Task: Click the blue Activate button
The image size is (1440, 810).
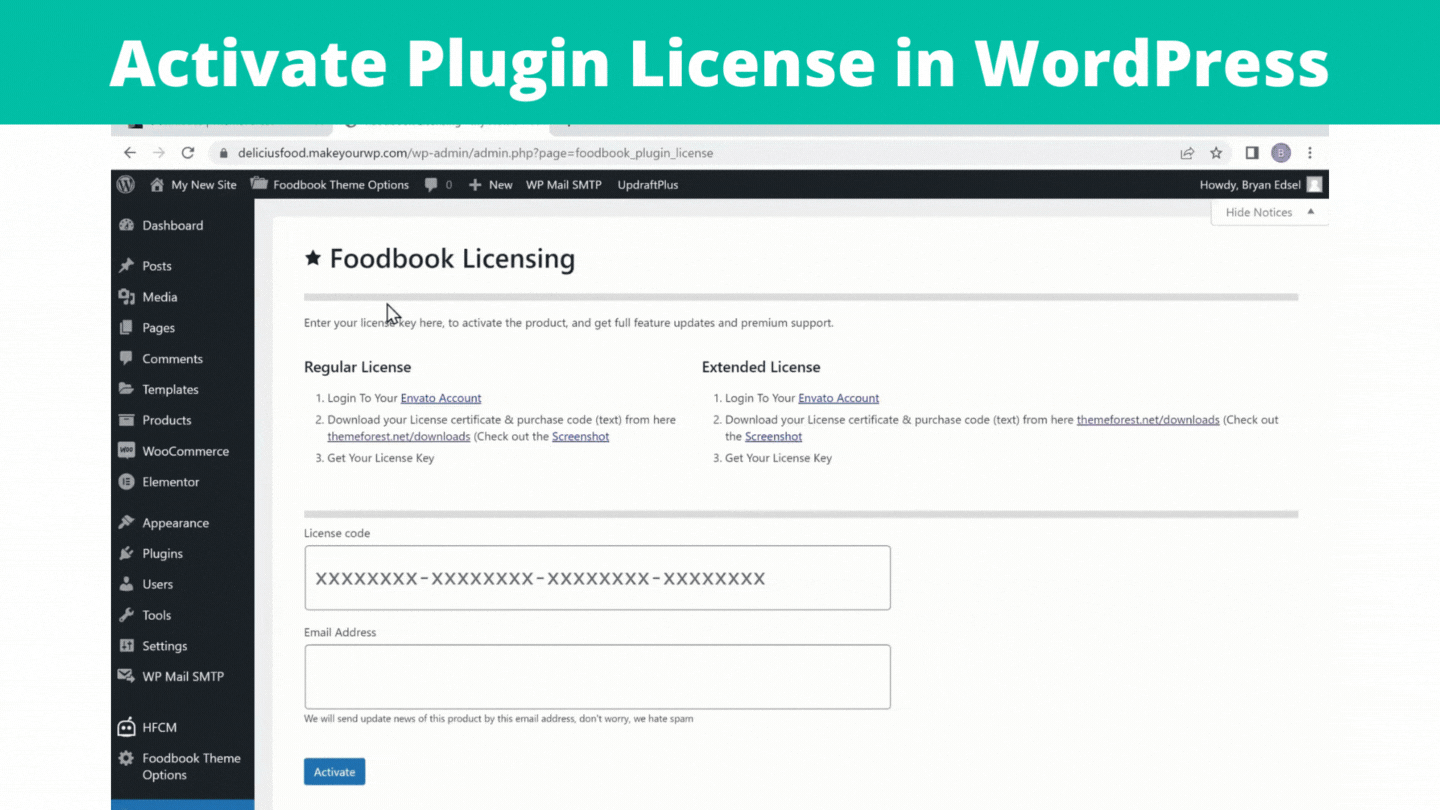Action: 334,772
